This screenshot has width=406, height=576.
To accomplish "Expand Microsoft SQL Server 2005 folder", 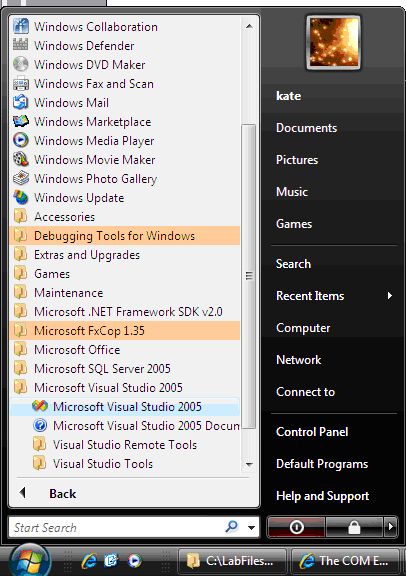I will click(125, 368).
